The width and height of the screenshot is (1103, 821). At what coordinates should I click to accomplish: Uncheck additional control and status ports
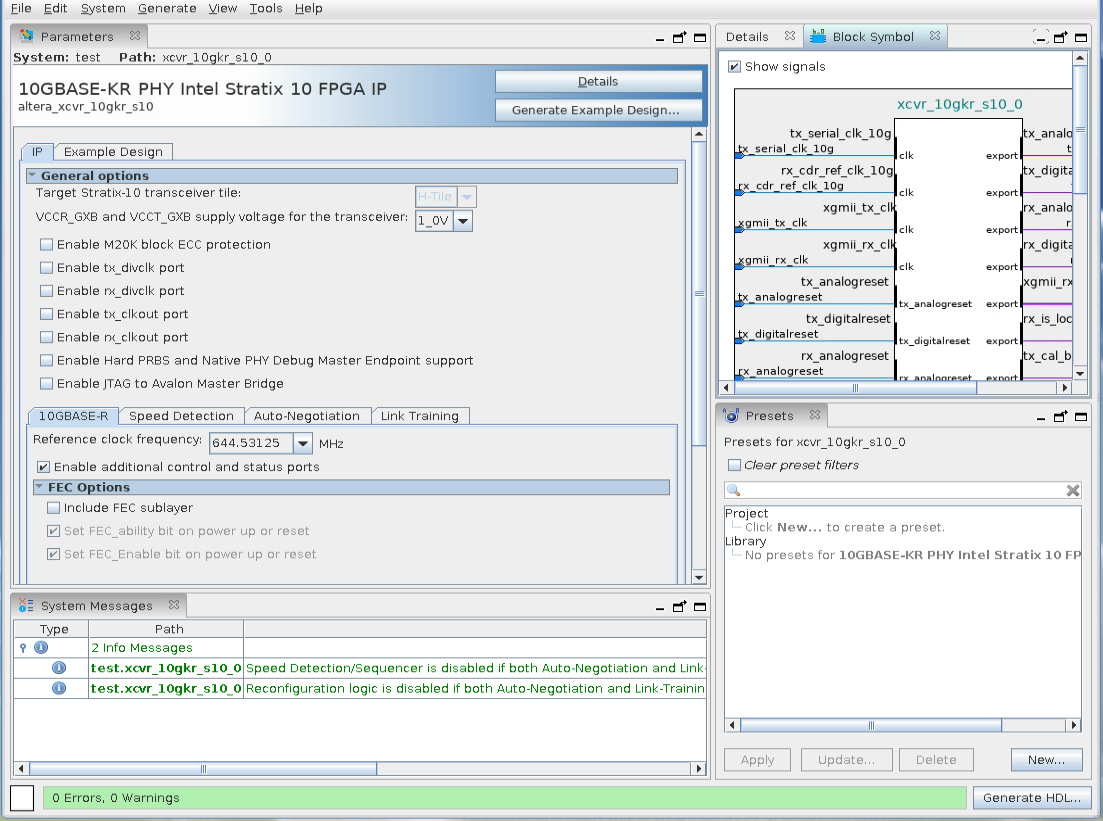pyautogui.click(x=44, y=466)
